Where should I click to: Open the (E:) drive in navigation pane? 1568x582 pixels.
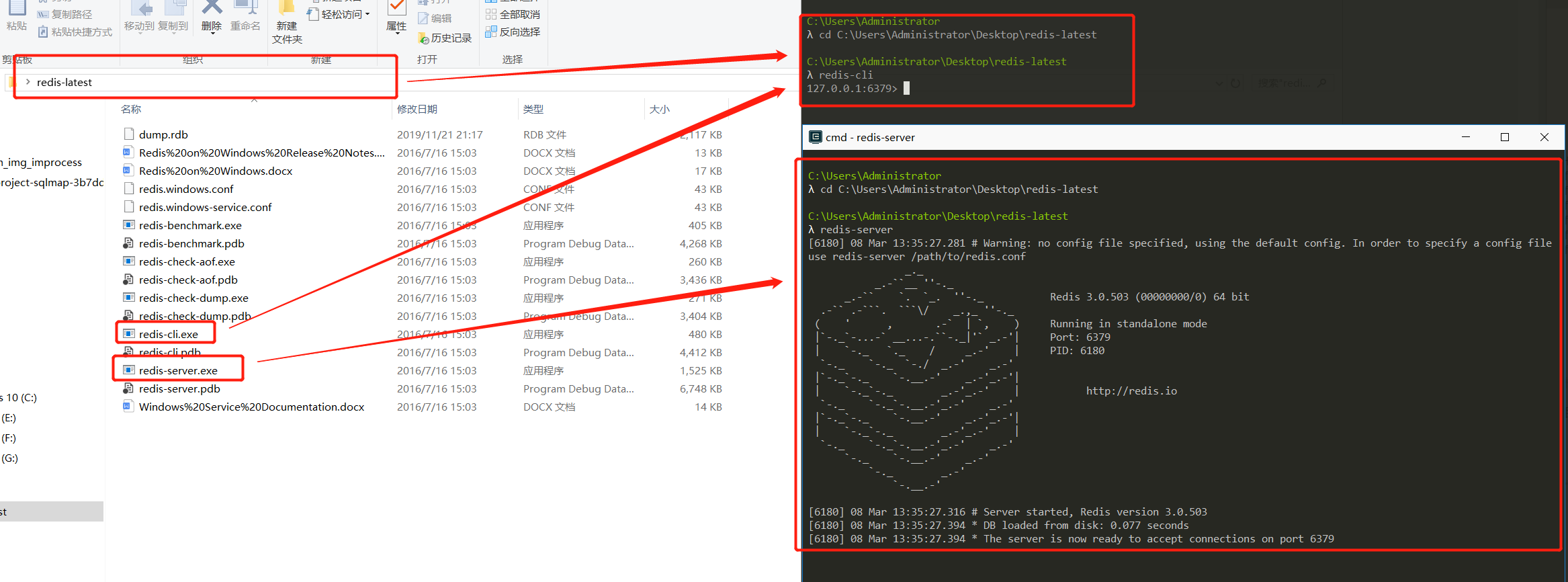click(x=9, y=418)
